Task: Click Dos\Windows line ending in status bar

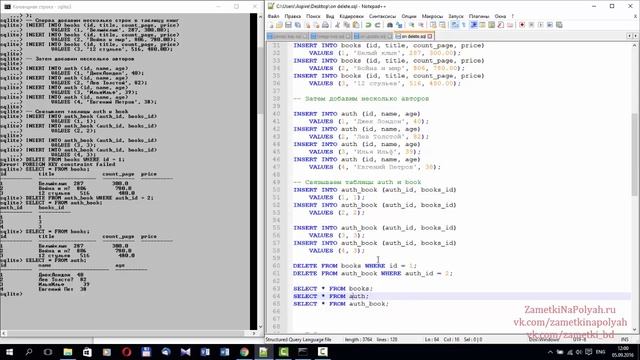Action: click(544, 339)
